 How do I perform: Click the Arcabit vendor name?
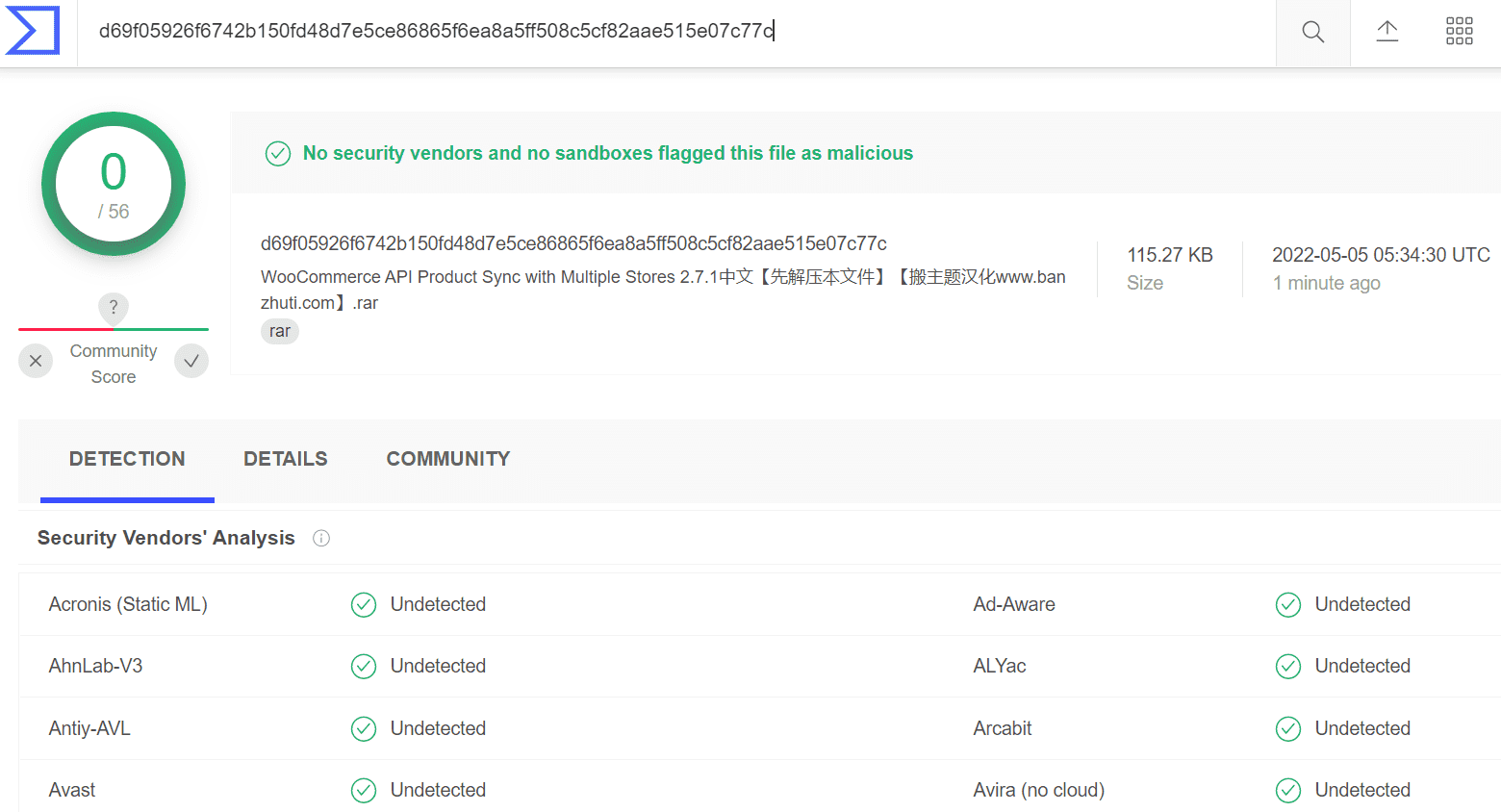coord(1003,728)
